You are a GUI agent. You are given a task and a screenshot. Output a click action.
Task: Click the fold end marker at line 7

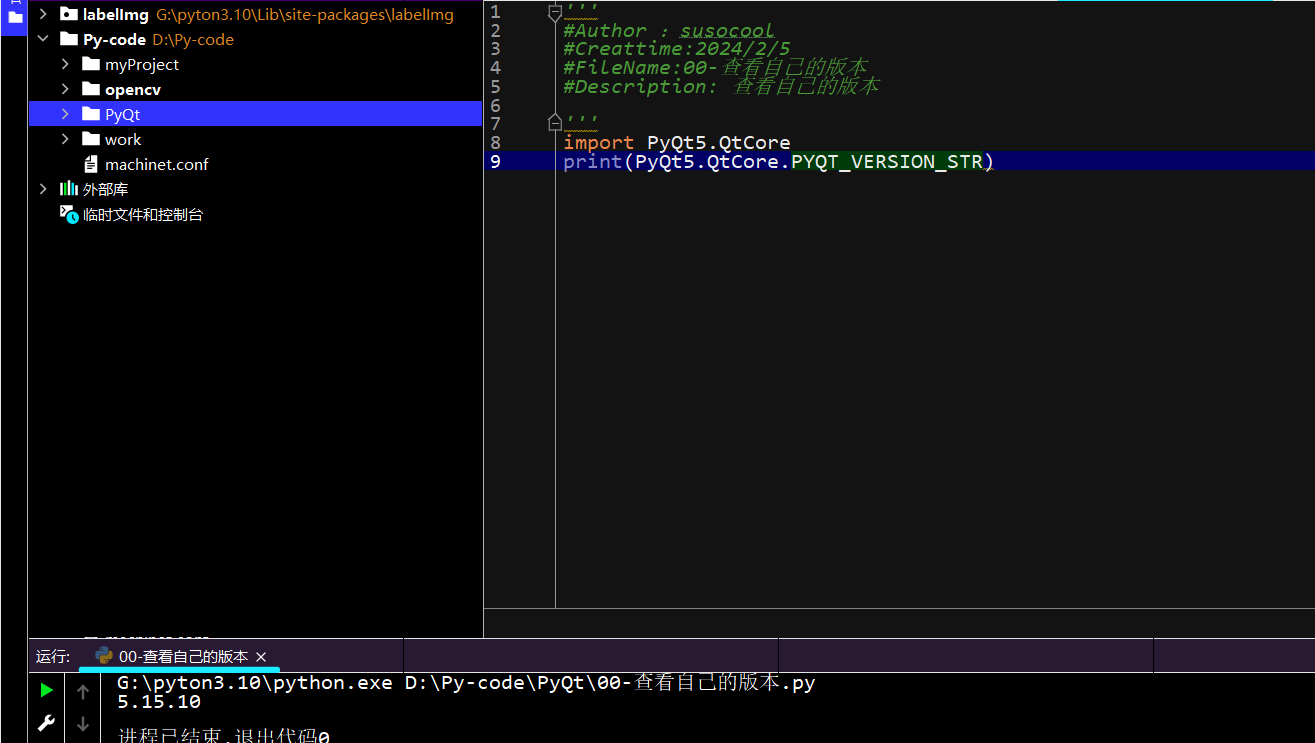click(555, 122)
